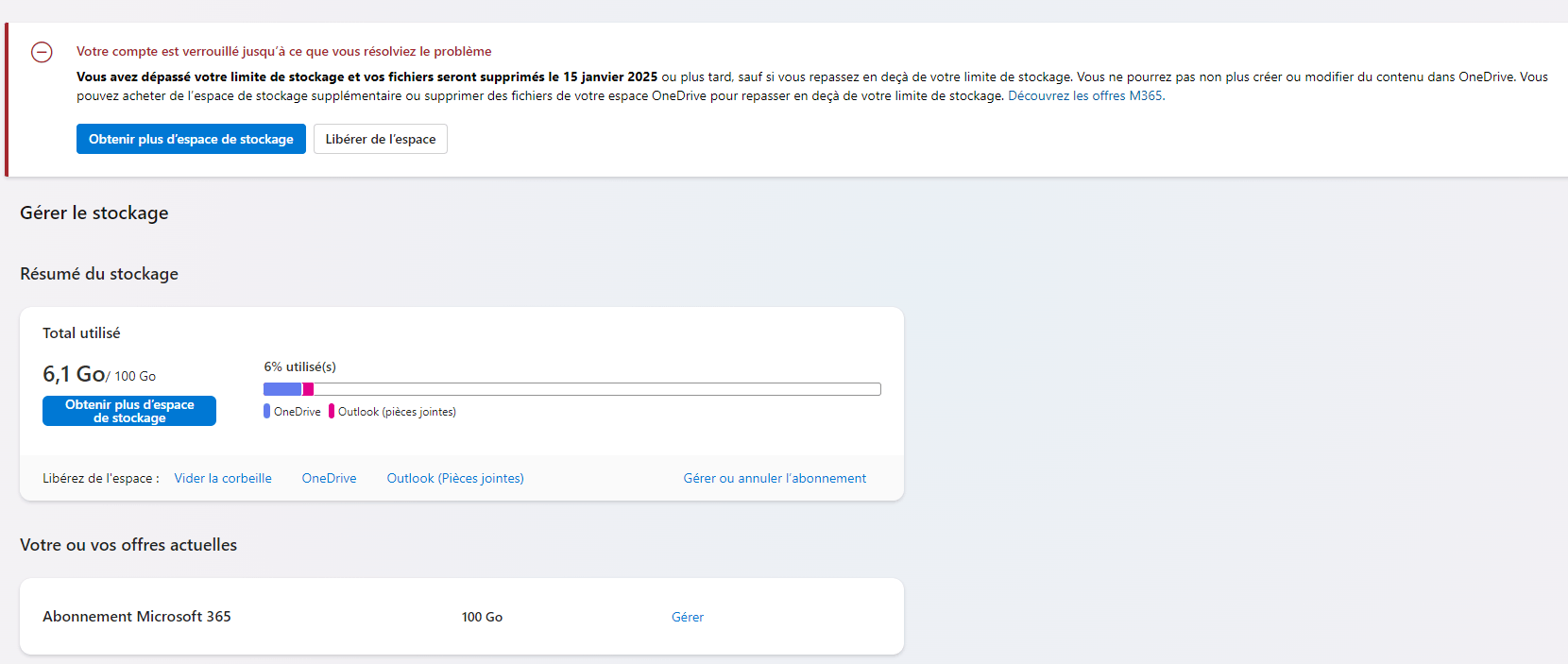Select the 'OneDrive' legend label
The image size is (1568, 664).
pyautogui.click(x=298, y=412)
